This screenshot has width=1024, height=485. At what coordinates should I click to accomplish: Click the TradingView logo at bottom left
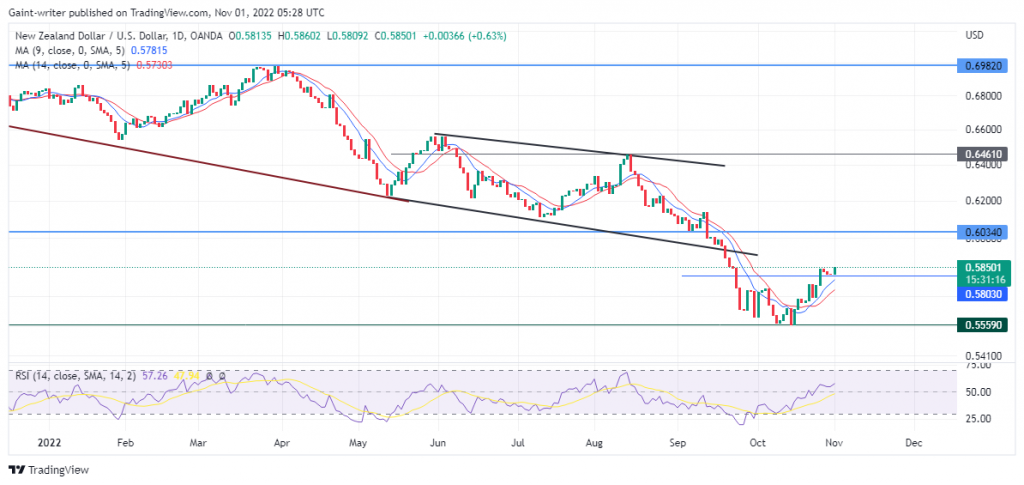tap(48, 470)
